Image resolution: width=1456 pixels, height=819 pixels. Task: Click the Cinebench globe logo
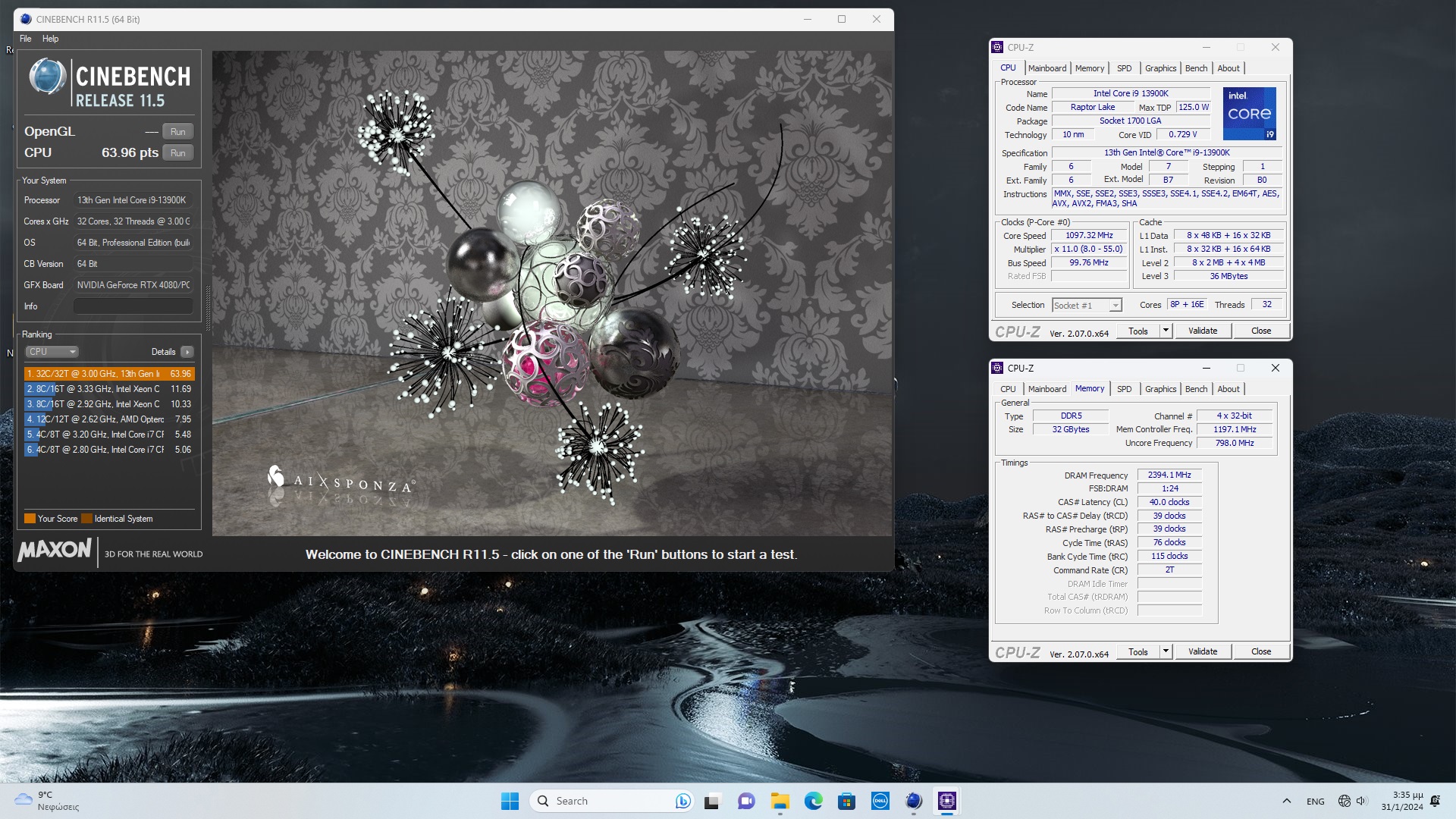(x=47, y=77)
